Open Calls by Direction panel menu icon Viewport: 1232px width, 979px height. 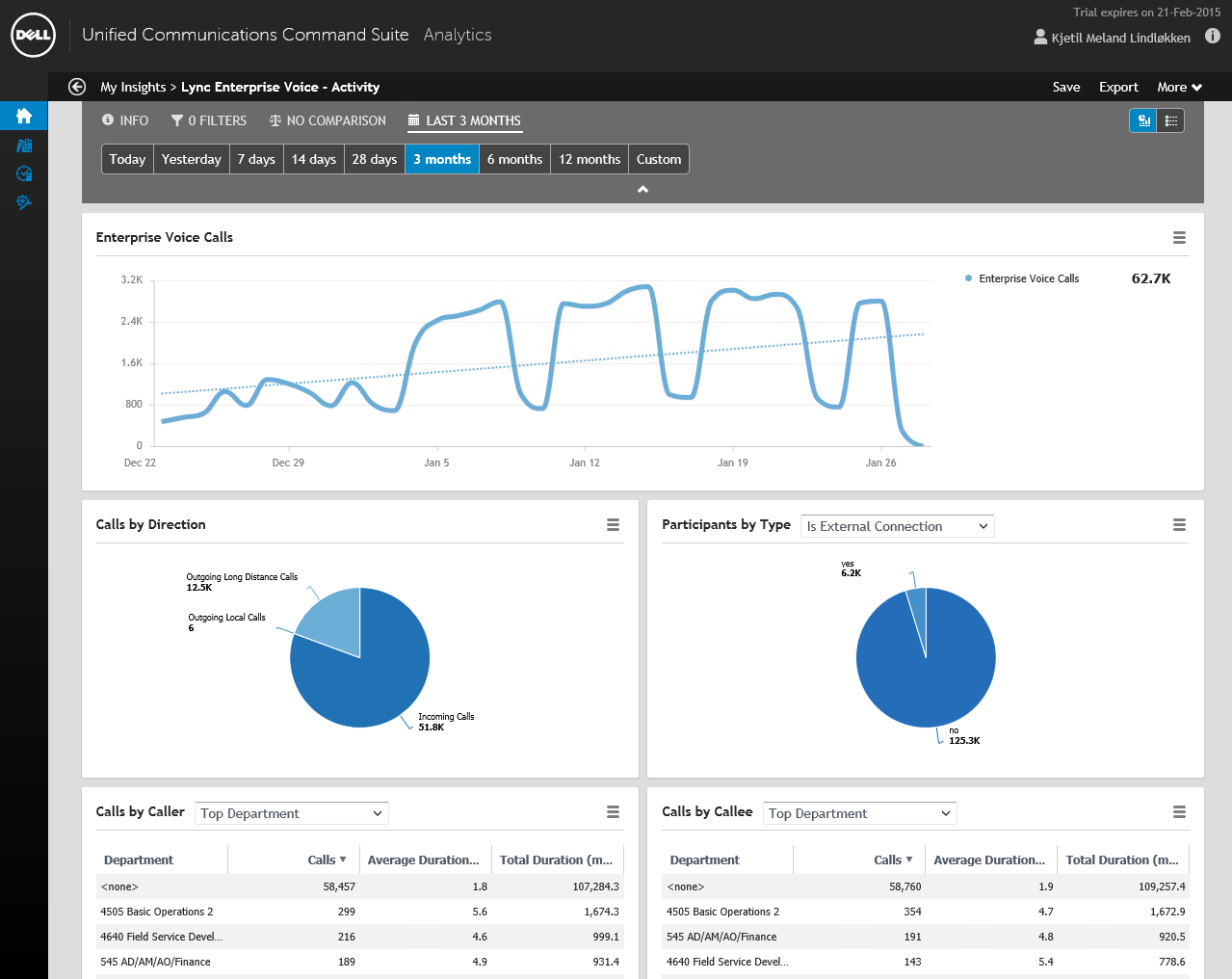point(613,525)
